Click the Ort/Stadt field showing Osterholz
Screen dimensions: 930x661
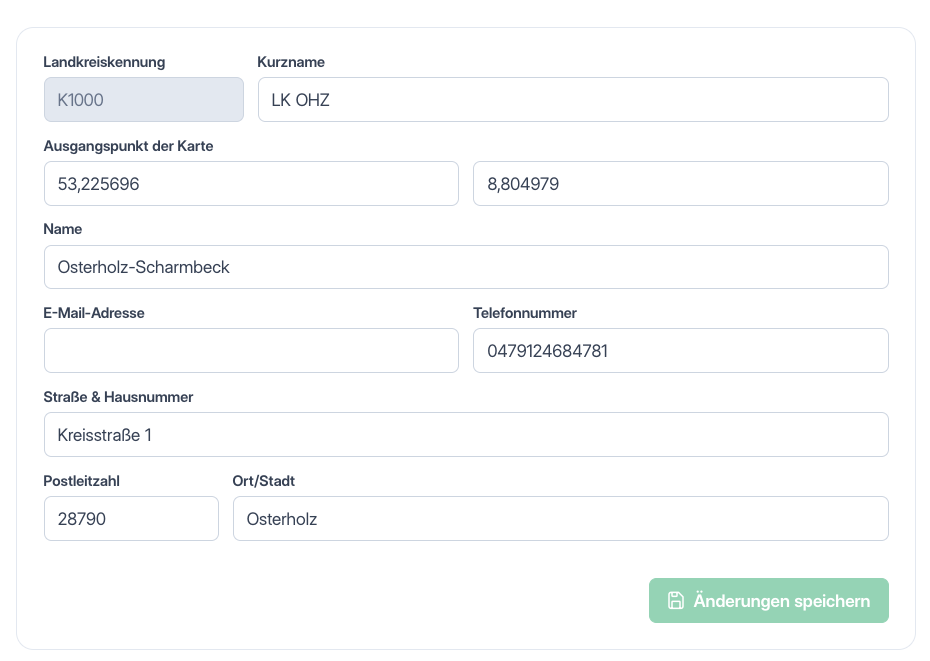point(560,519)
